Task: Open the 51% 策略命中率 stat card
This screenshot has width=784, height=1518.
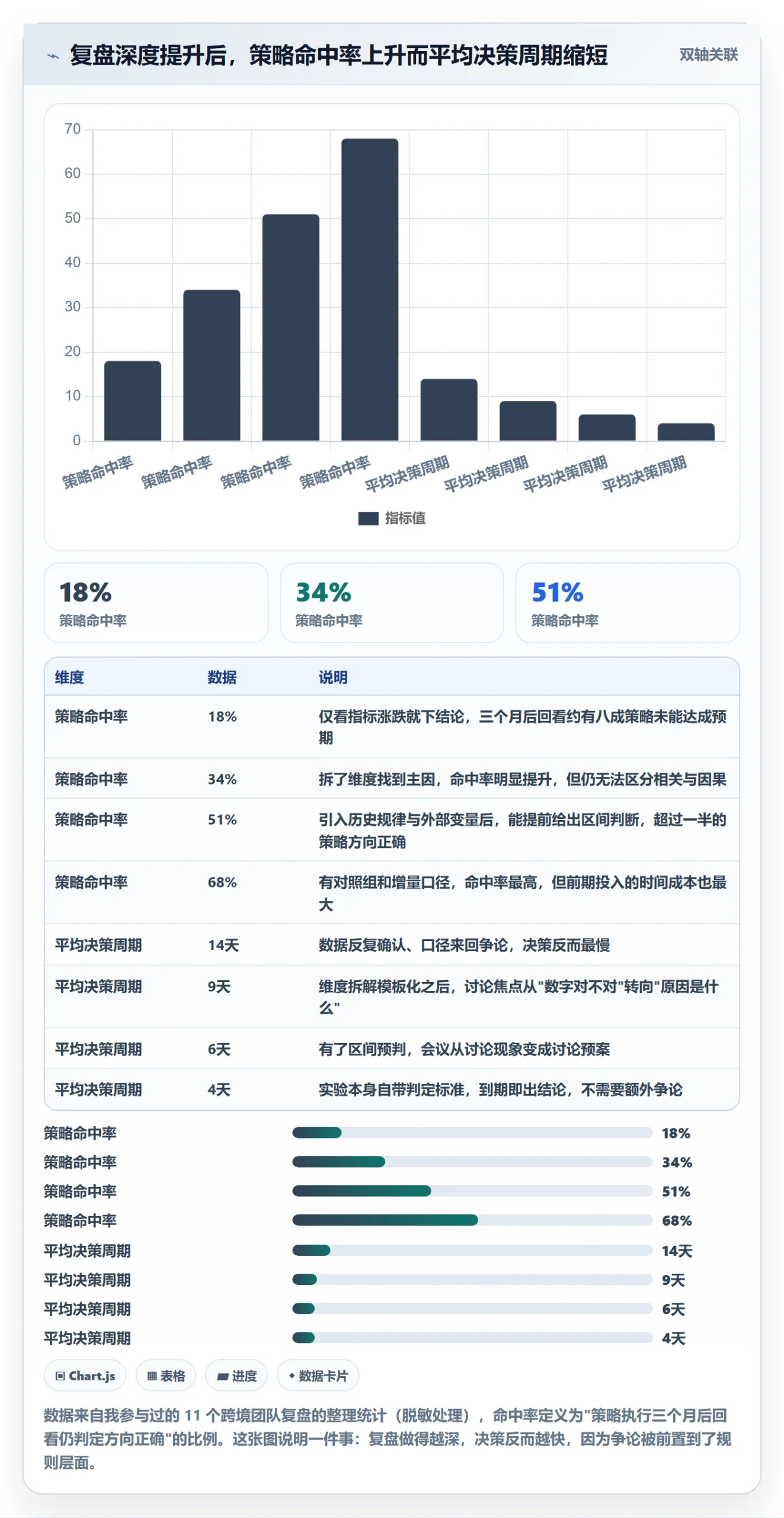Action: (628, 602)
